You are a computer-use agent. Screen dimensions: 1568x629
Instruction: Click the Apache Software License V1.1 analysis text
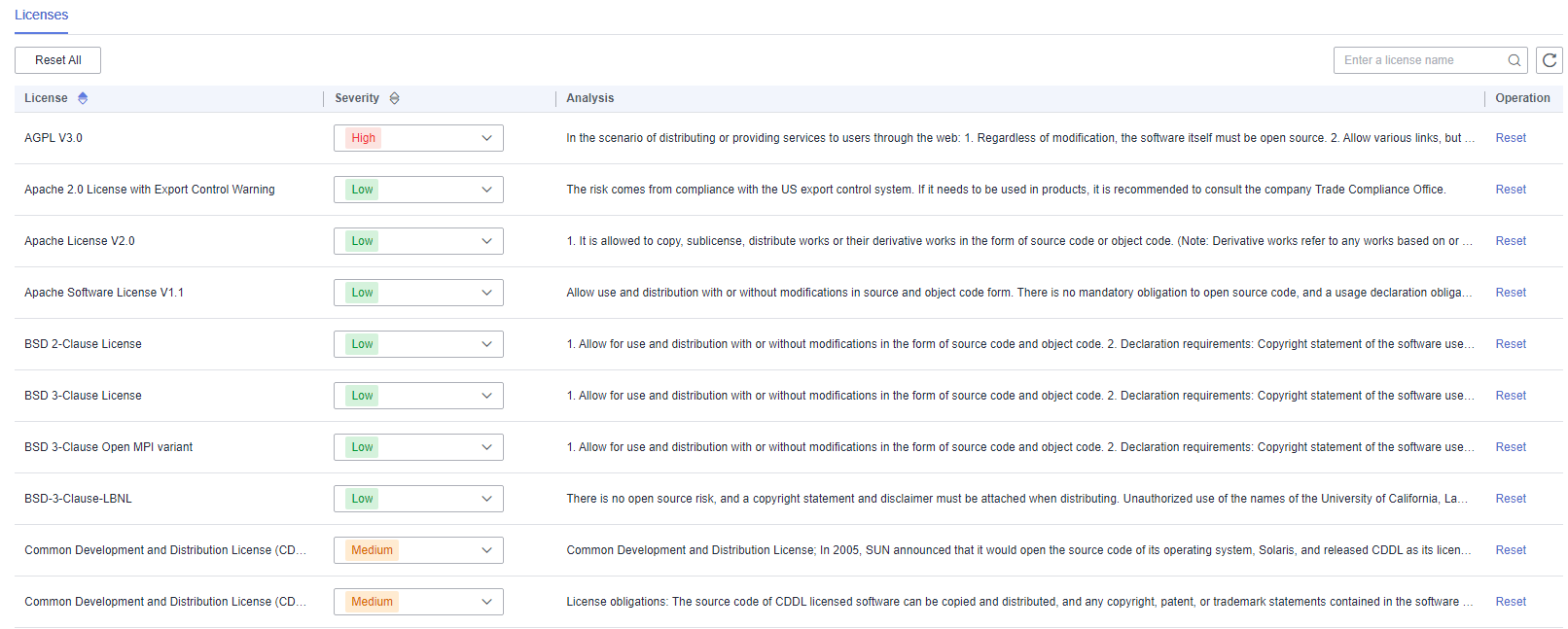coord(1019,293)
